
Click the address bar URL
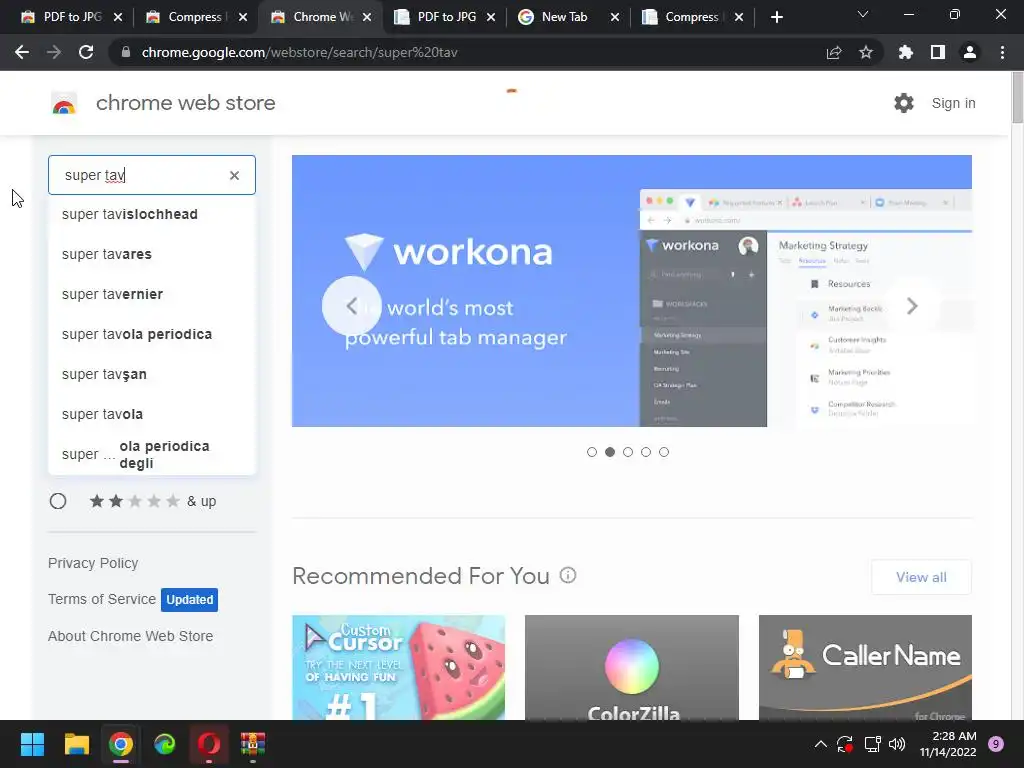pos(299,52)
